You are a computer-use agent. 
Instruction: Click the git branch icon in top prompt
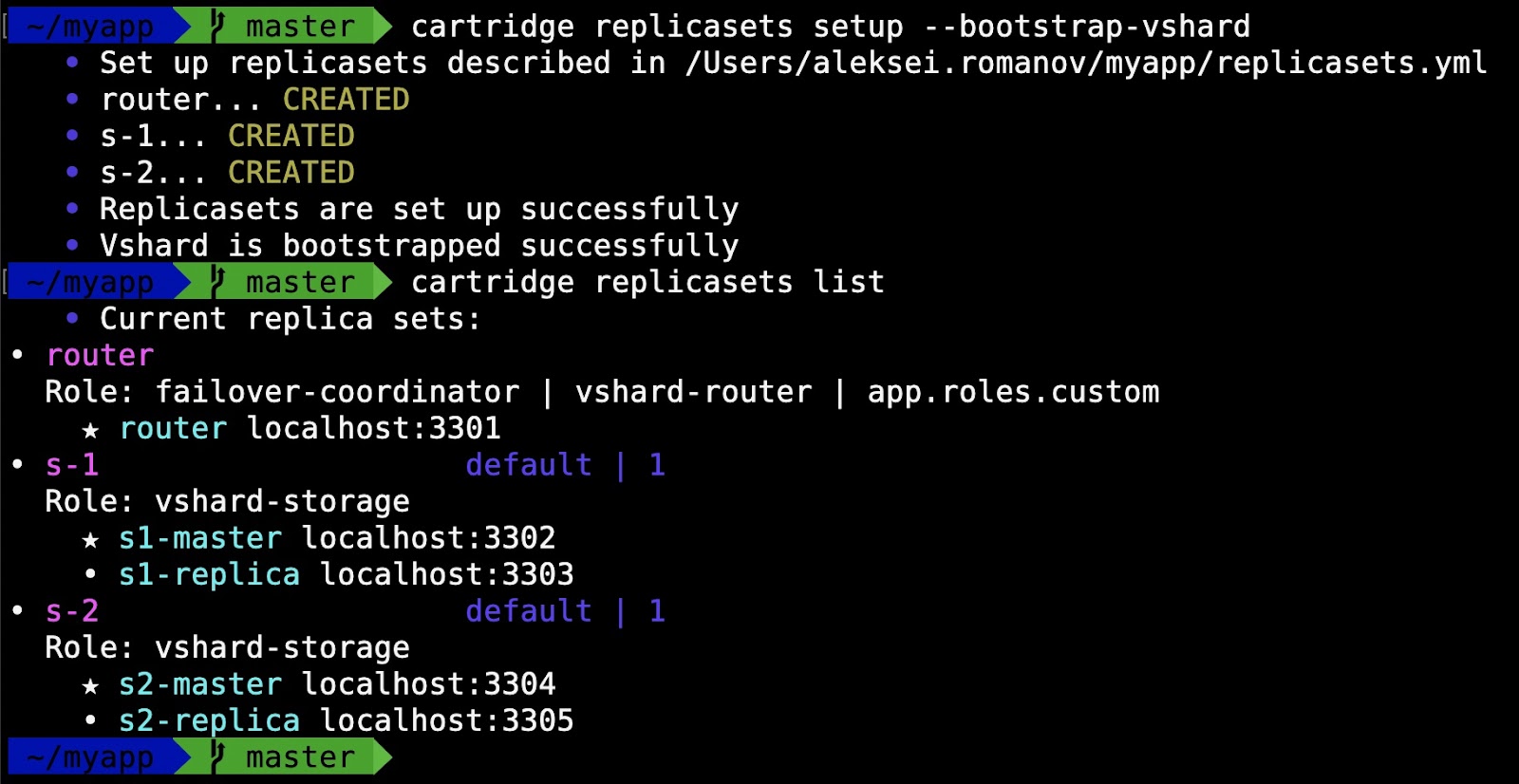pos(218,26)
